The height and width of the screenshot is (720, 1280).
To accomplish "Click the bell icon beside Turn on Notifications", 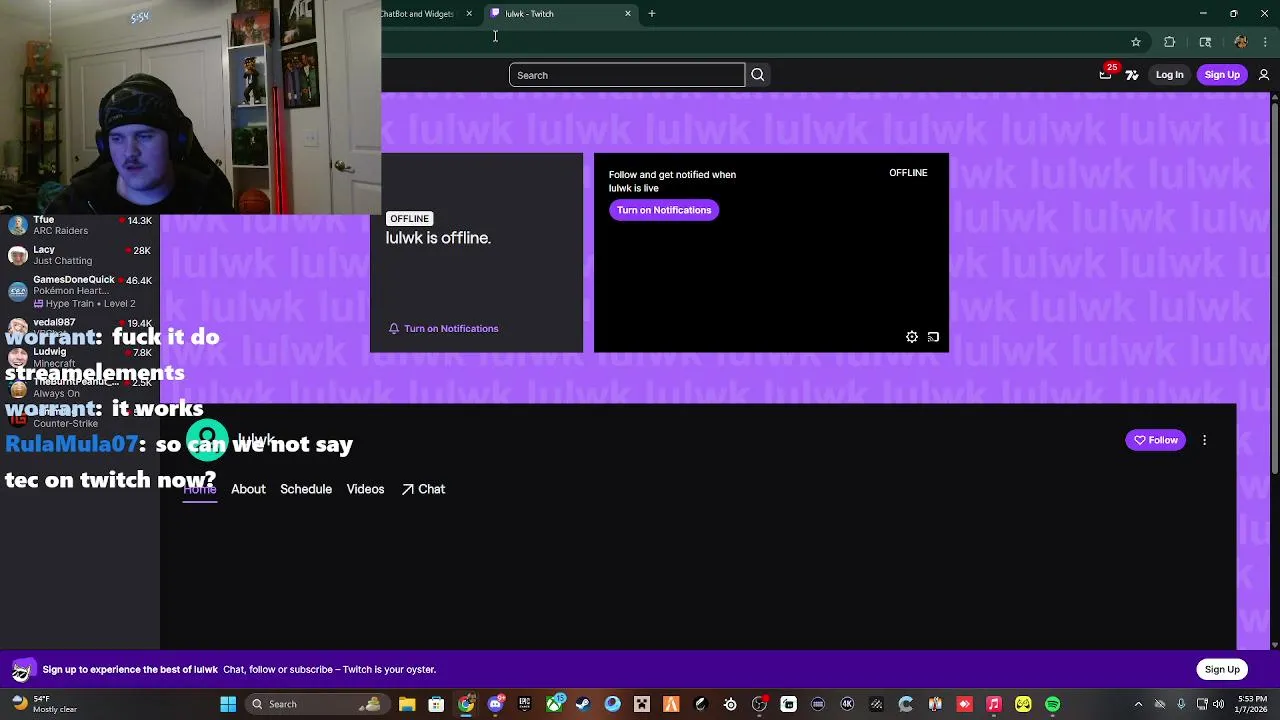I will [394, 328].
